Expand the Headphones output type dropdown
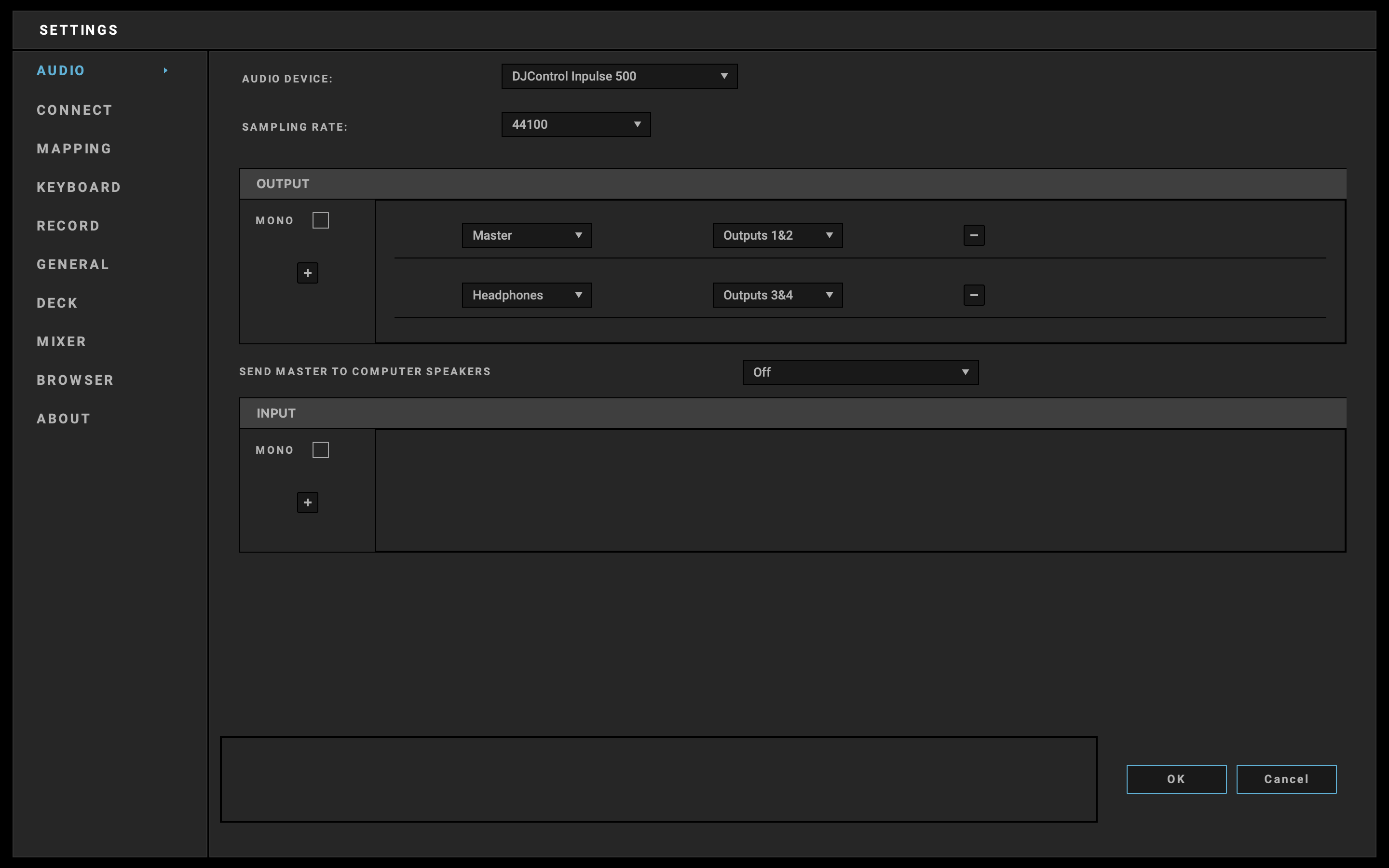Image resolution: width=1389 pixels, height=868 pixels. click(x=526, y=295)
